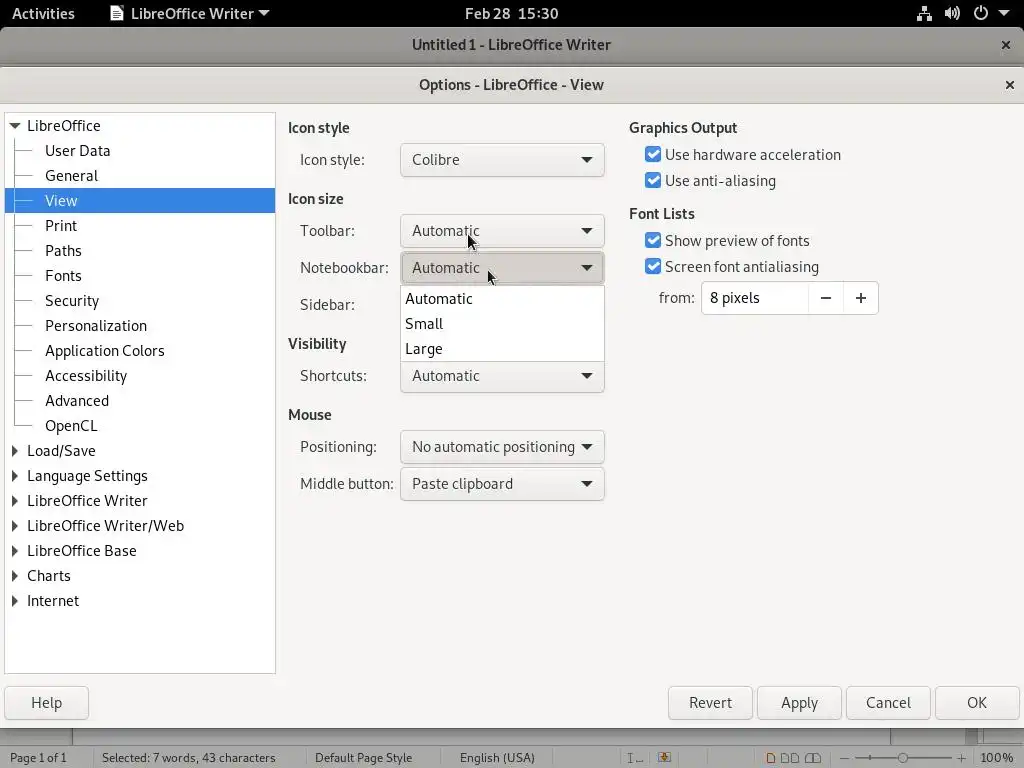Select Print in the options tree
Screen dimensions: 1024x768
(x=61, y=226)
